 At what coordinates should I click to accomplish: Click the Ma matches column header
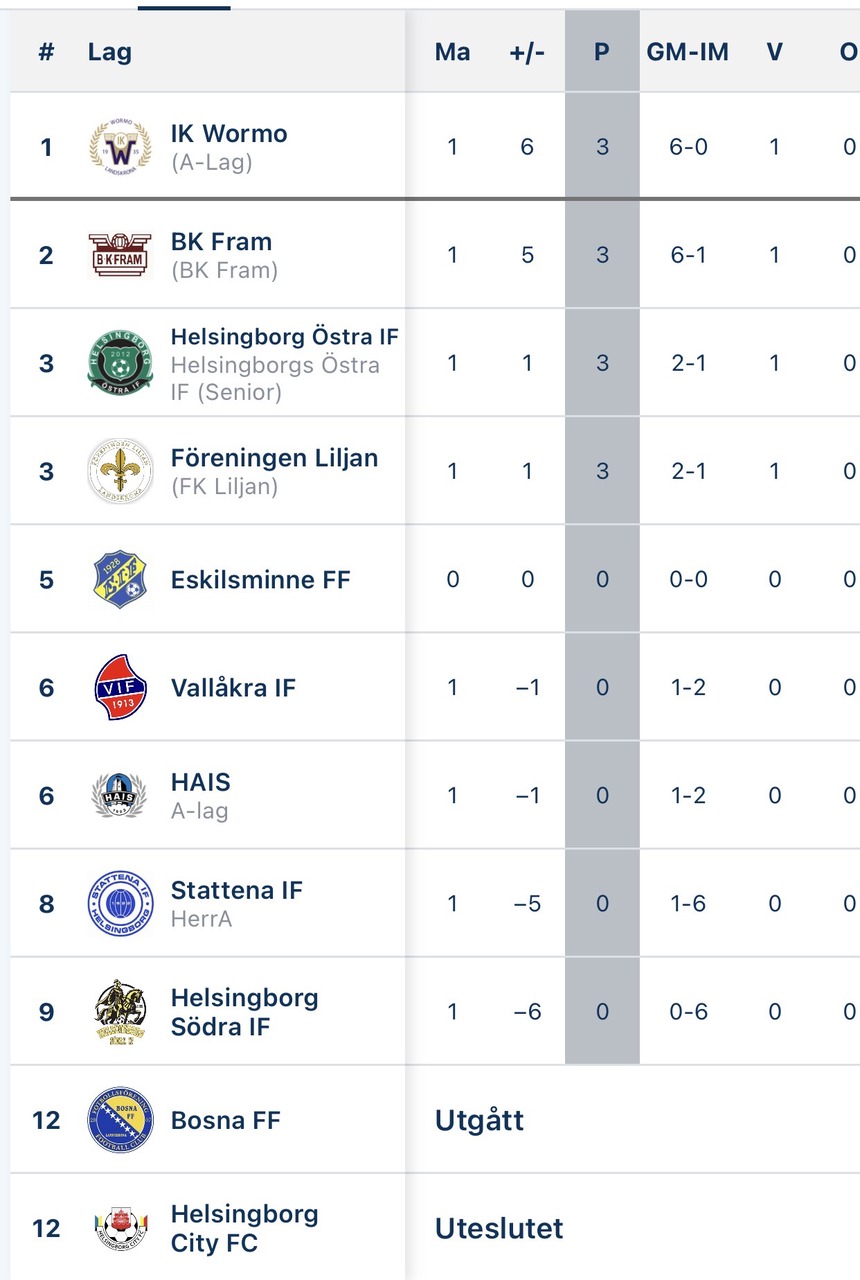452,52
